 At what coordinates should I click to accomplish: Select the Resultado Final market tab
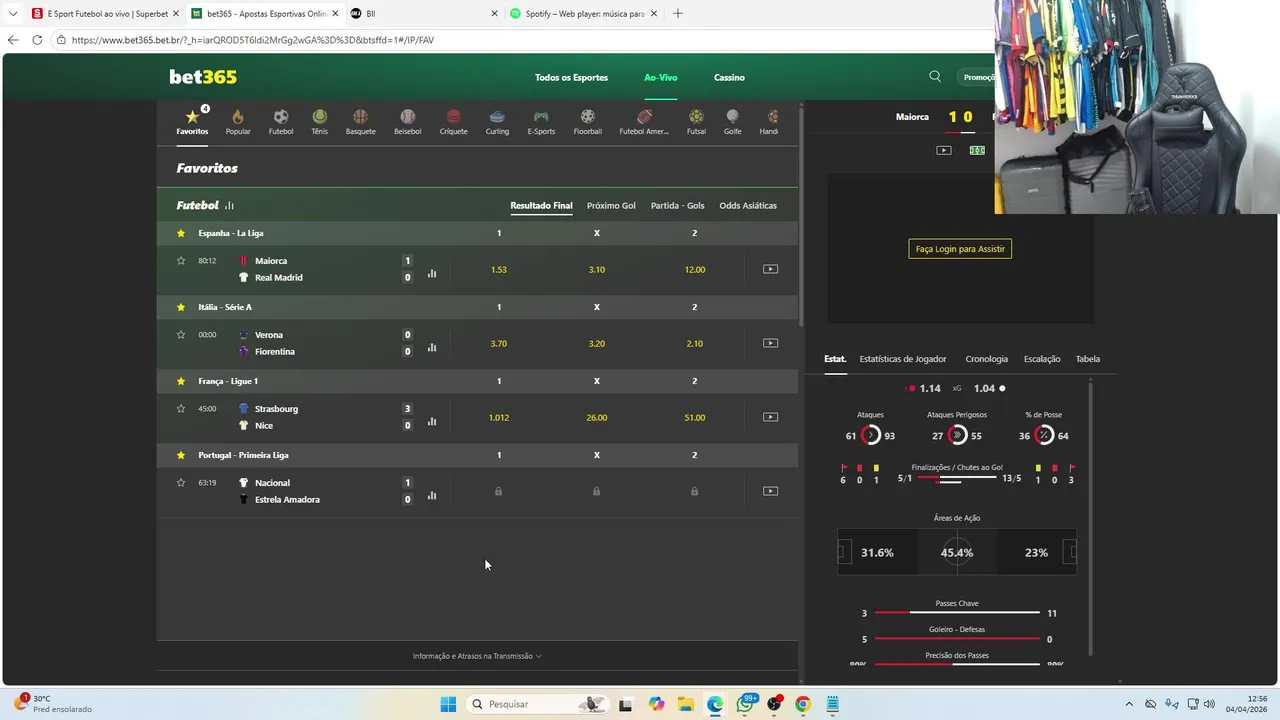541,205
